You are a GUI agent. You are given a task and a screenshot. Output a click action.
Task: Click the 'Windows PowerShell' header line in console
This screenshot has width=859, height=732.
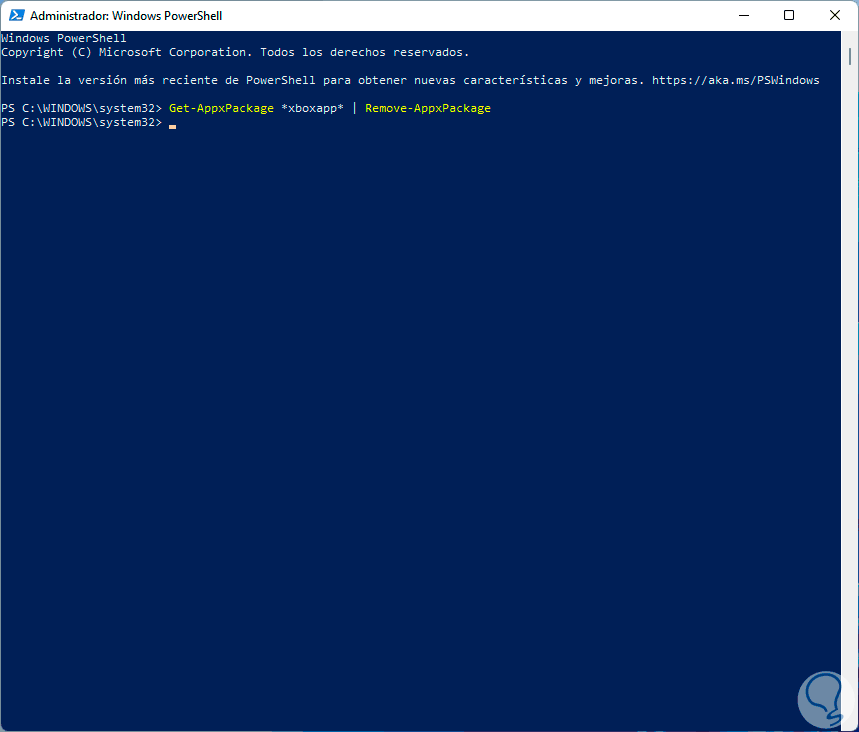(64, 38)
